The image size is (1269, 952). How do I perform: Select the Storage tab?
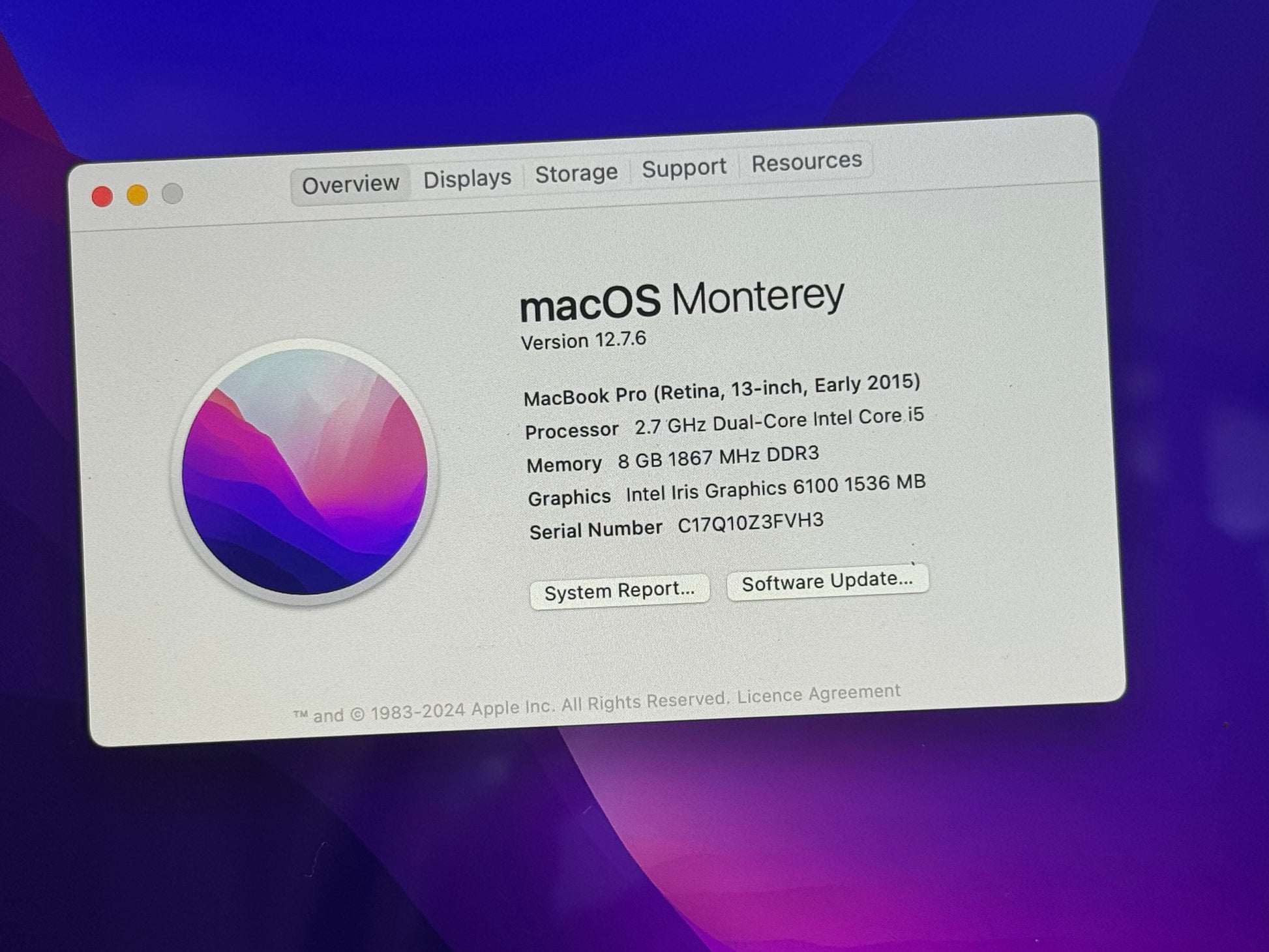(x=576, y=173)
